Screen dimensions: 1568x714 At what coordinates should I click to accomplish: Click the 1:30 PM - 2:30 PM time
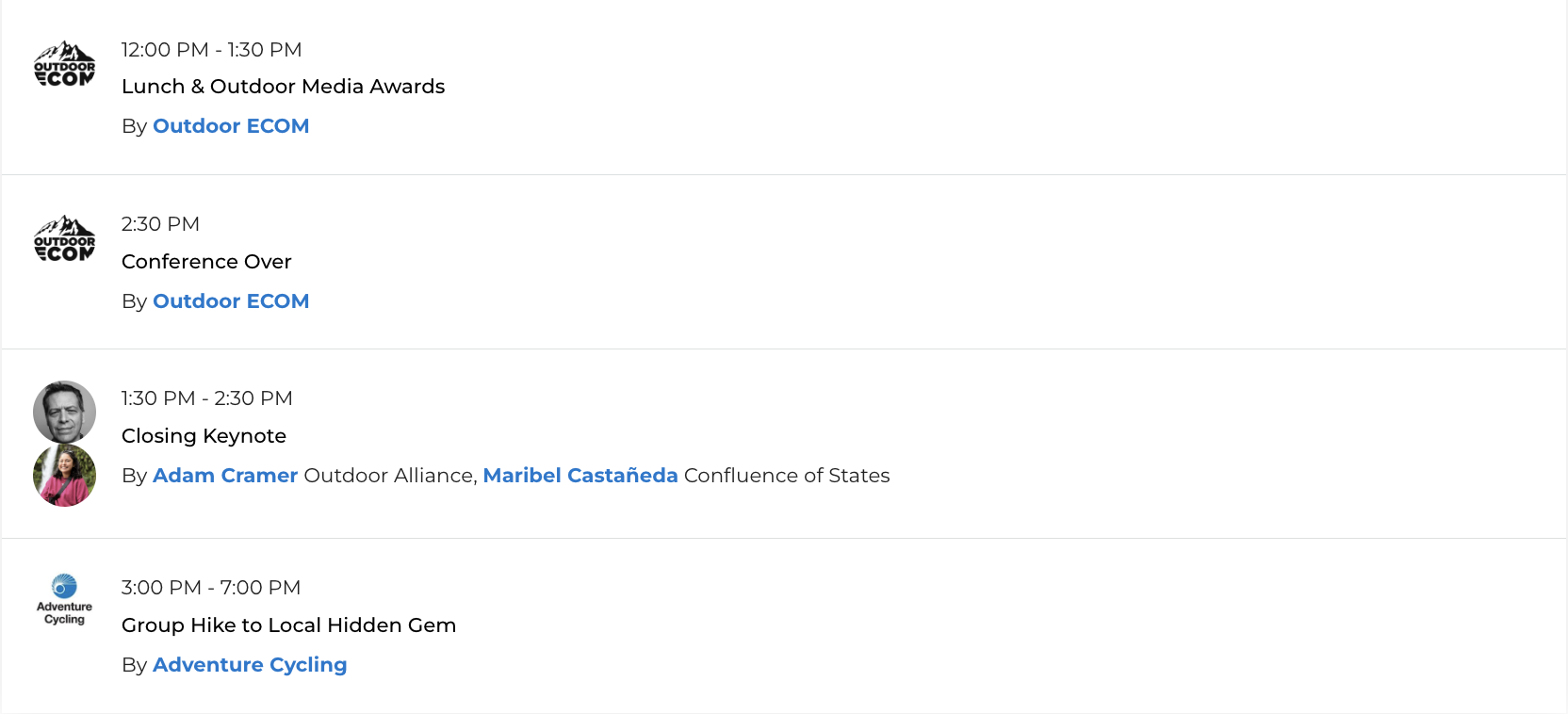point(206,398)
